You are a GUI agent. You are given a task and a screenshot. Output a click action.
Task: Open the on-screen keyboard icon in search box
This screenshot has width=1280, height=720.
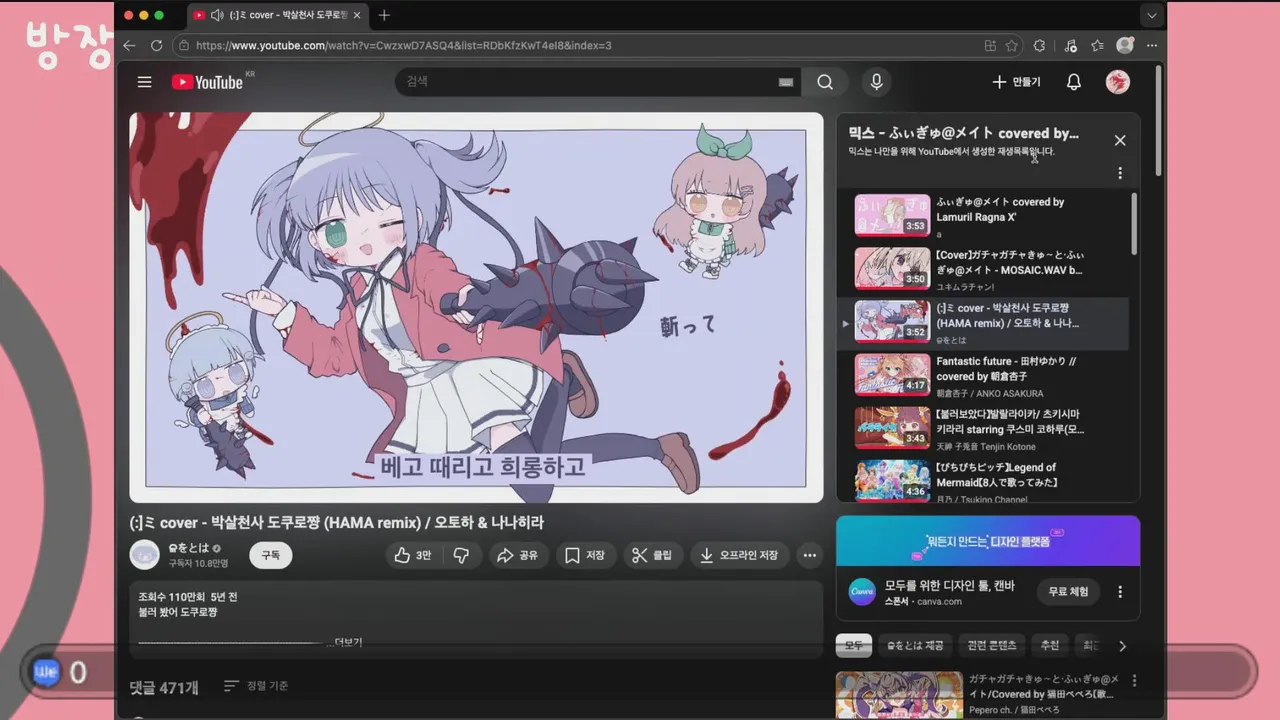point(786,82)
